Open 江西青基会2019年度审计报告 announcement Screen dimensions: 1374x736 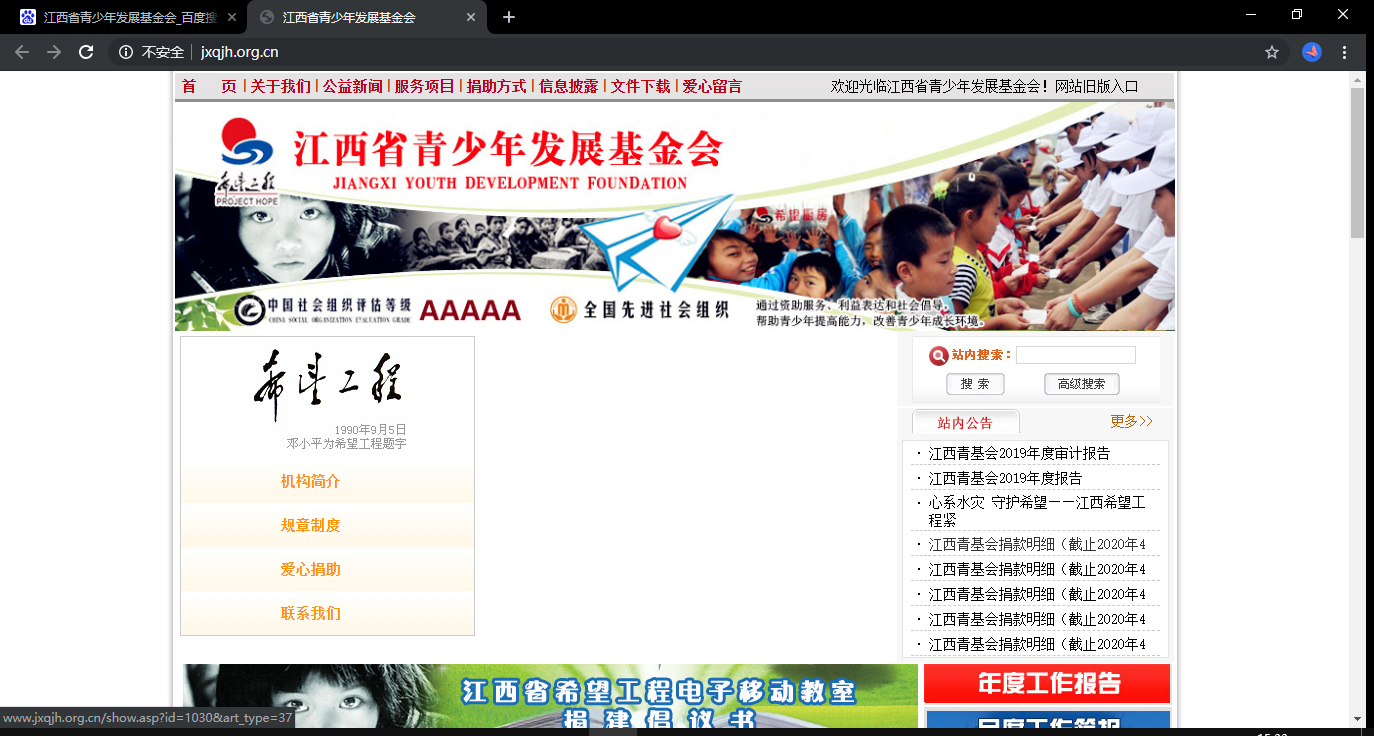pos(1019,453)
